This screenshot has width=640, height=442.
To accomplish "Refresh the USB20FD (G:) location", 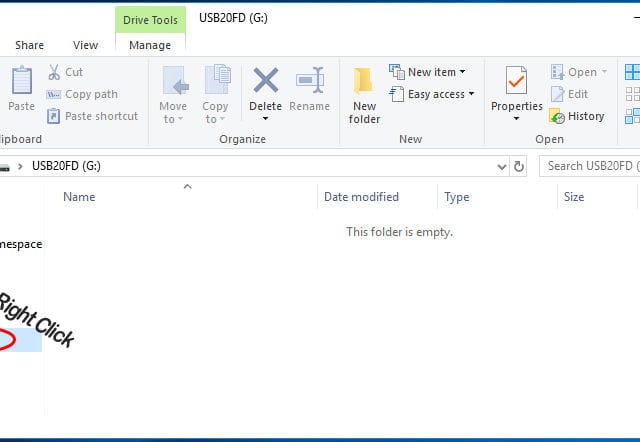I will [x=518, y=167].
